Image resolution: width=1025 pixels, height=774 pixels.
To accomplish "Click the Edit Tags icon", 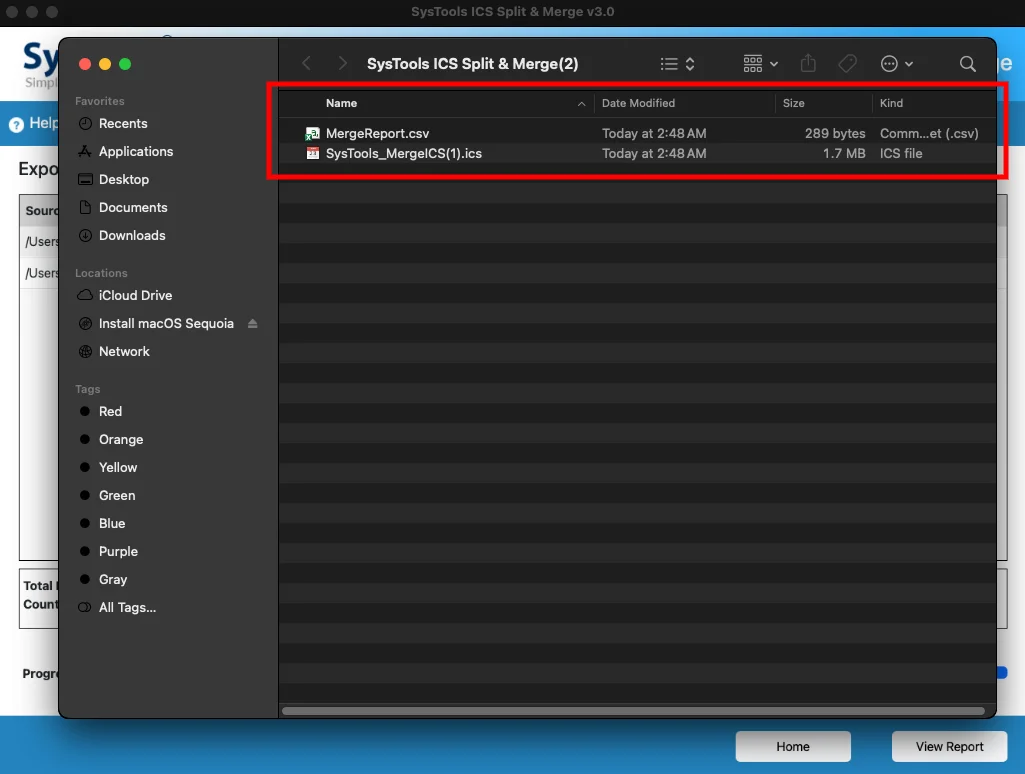I will 847,63.
